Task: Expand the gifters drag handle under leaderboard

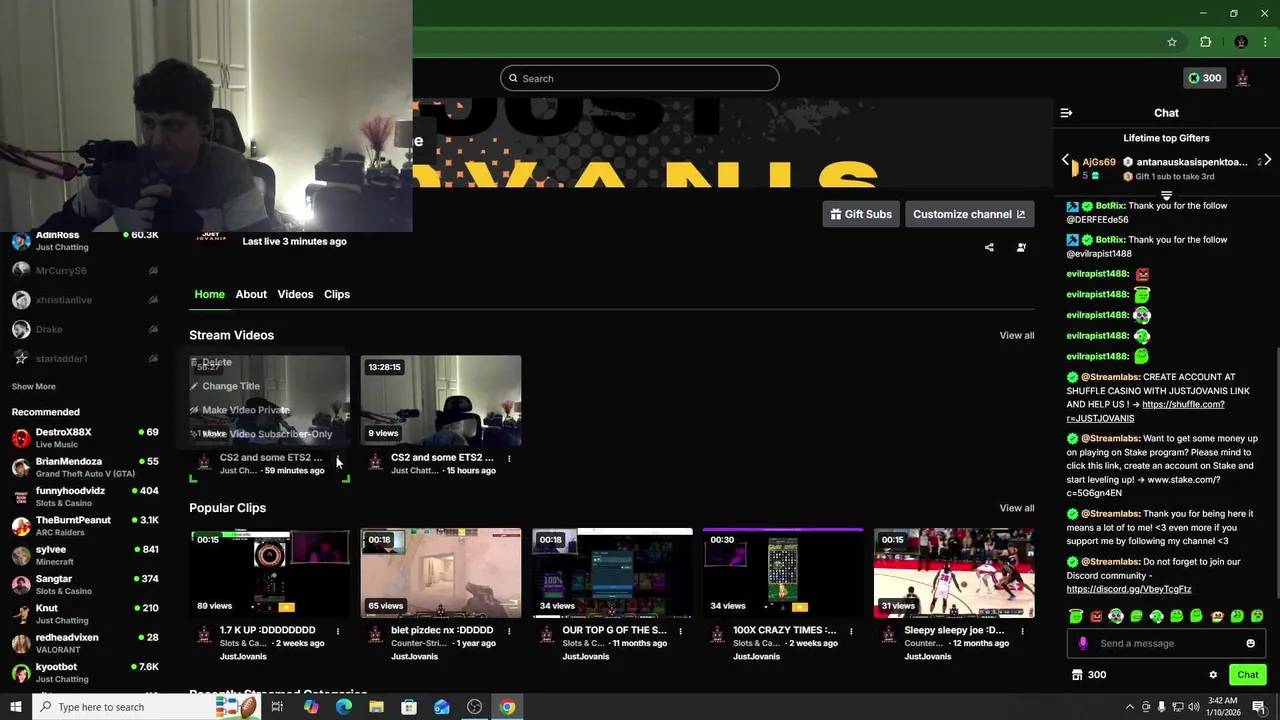Action: [1166, 195]
